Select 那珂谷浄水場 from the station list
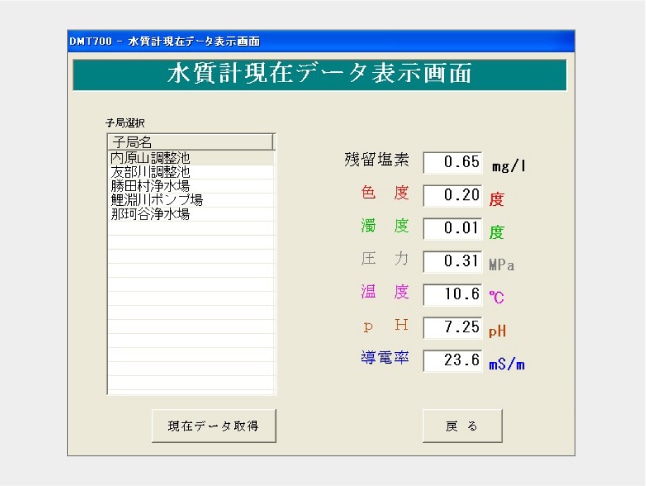646x486 pixels. click(x=150, y=214)
